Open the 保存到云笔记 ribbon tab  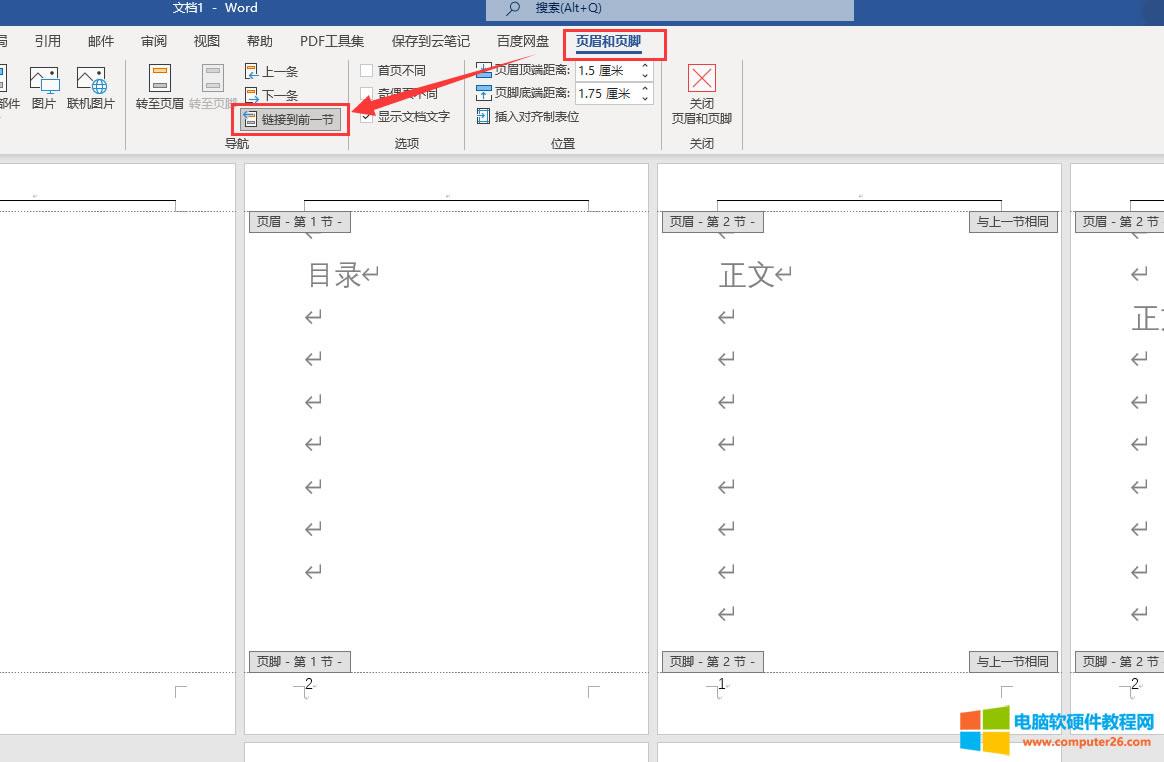pyautogui.click(x=431, y=42)
